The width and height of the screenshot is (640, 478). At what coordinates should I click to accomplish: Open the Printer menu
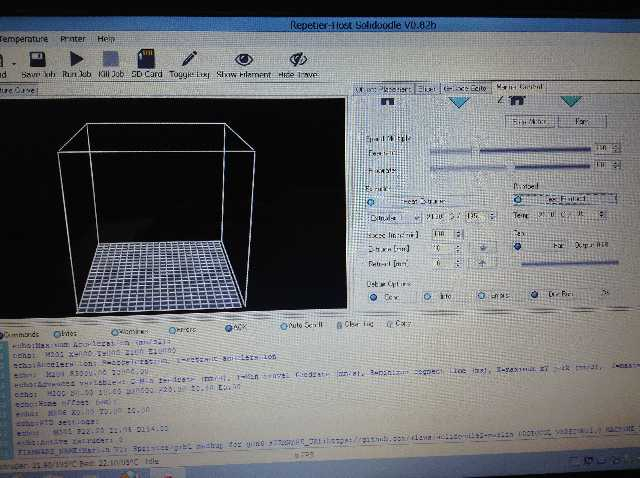tap(73, 38)
